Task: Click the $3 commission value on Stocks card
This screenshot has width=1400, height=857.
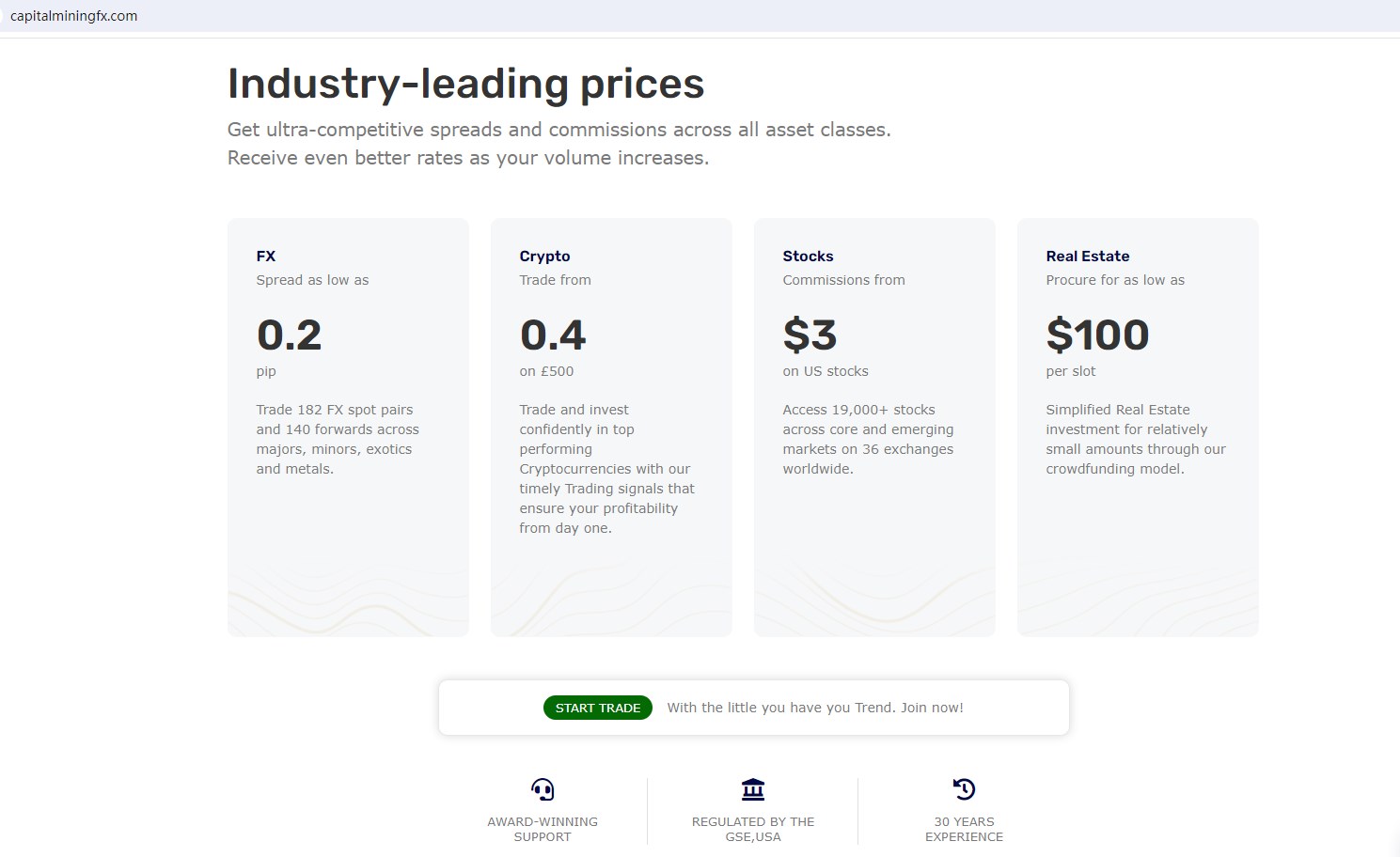Action: pyautogui.click(x=810, y=335)
